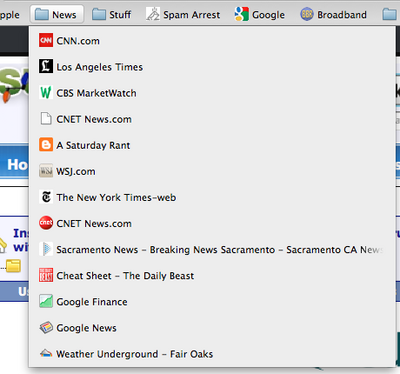
Task: Open CNN.com bookmark
Action: 212,41
